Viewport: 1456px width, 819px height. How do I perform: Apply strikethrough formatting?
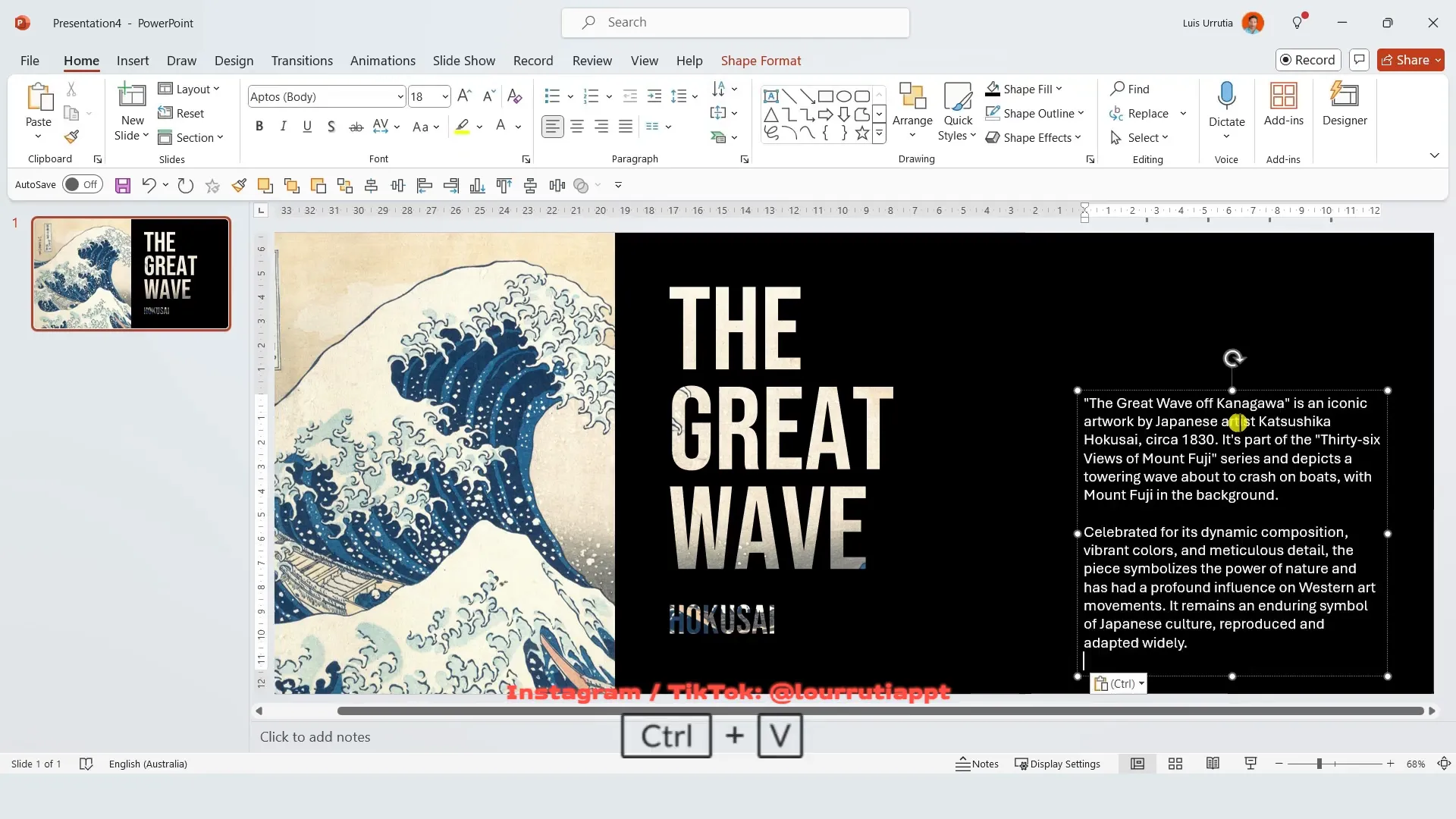tap(356, 127)
